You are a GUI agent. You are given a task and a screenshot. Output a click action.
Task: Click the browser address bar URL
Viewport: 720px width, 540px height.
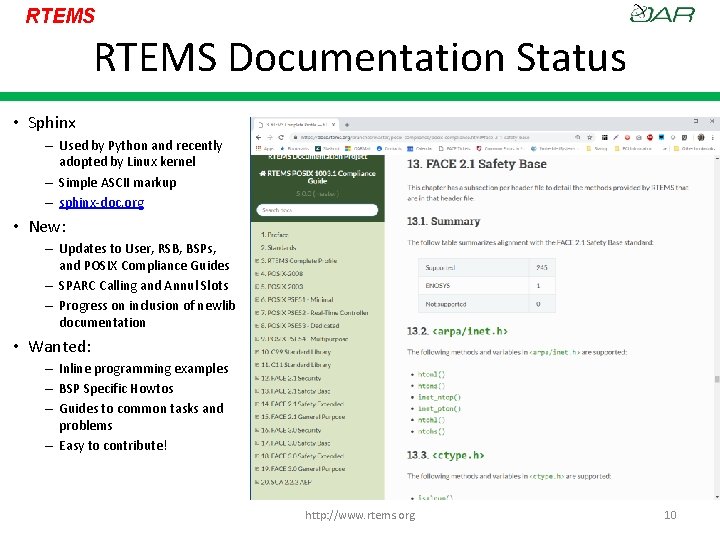(415, 137)
